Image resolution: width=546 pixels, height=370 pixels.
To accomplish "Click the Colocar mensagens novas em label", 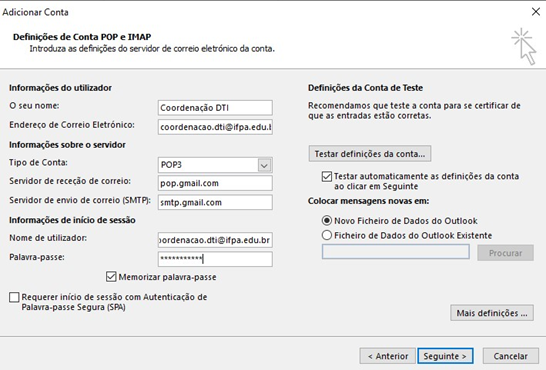I will pos(368,201).
